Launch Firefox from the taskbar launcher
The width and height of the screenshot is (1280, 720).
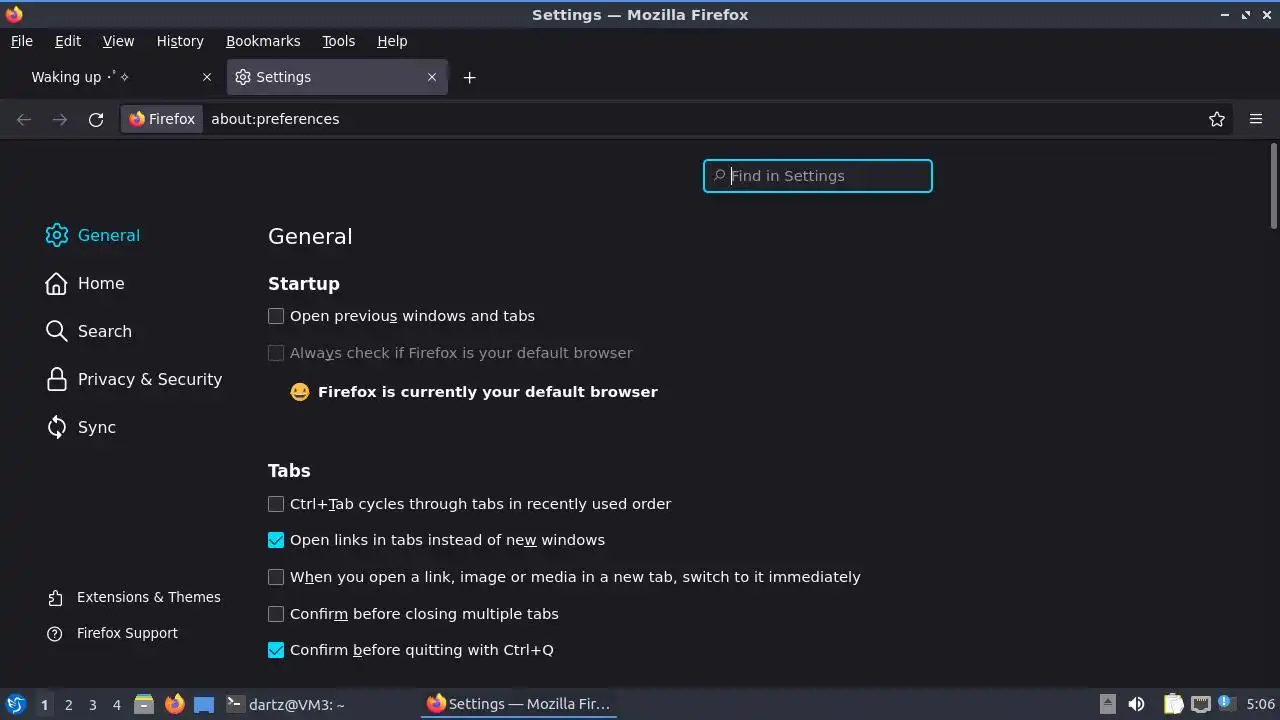174,704
